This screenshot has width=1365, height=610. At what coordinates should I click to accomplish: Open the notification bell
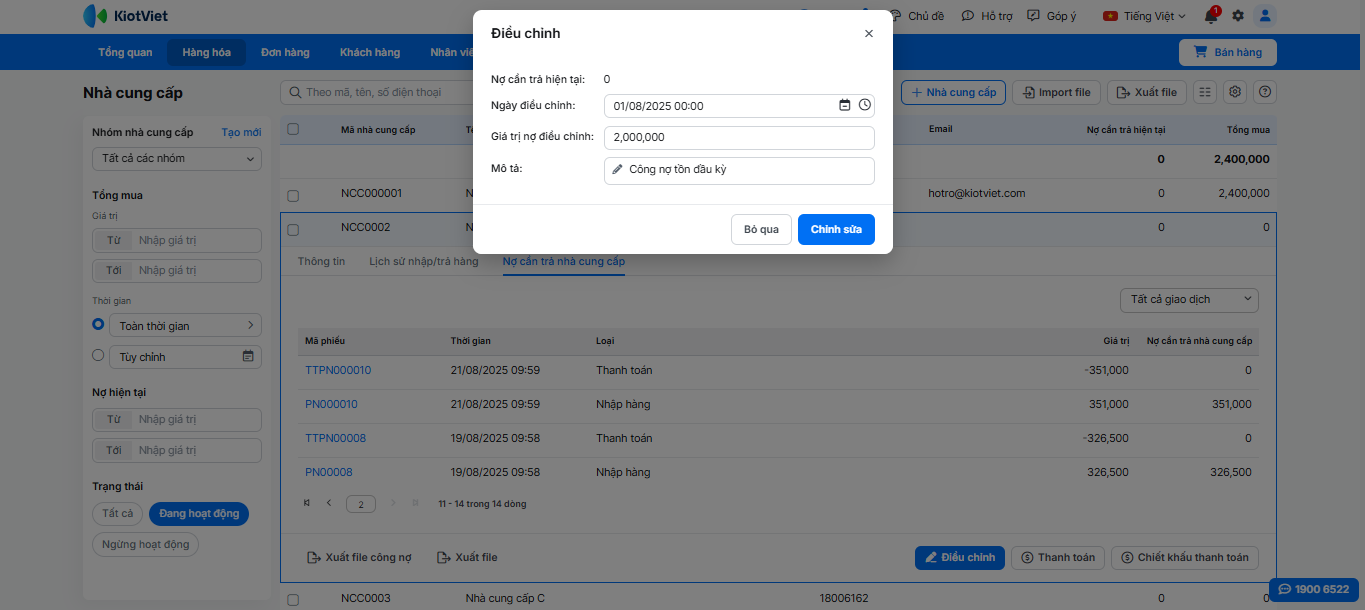pyautogui.click(x=1211, y=16)
